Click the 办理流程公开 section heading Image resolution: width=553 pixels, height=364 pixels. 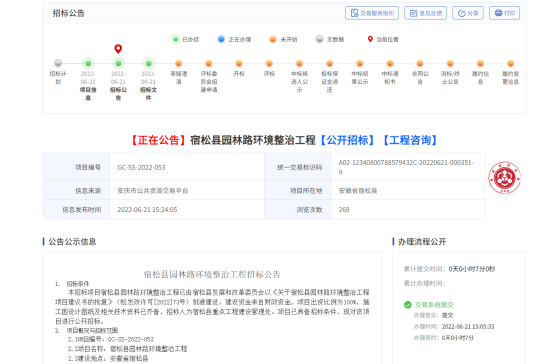click(422, 242)
